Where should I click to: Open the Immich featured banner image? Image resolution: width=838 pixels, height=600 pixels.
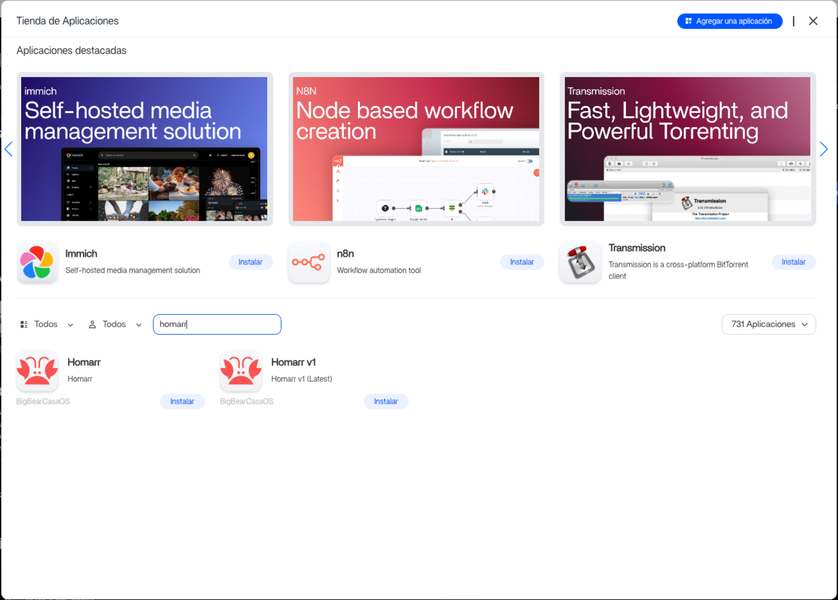click(x=144, y=149)
